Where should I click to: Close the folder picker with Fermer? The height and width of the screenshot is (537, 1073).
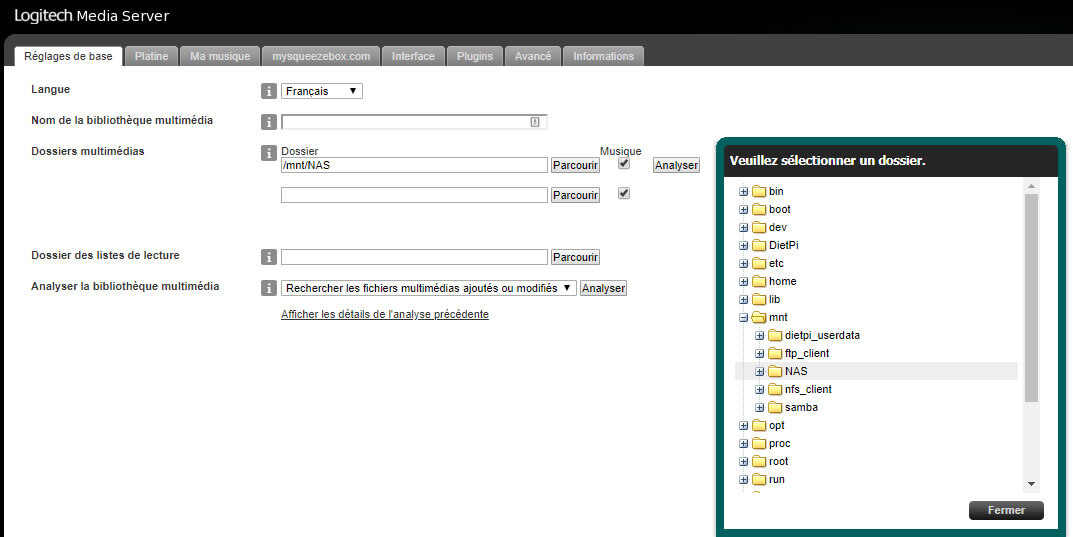(1006, 510)
